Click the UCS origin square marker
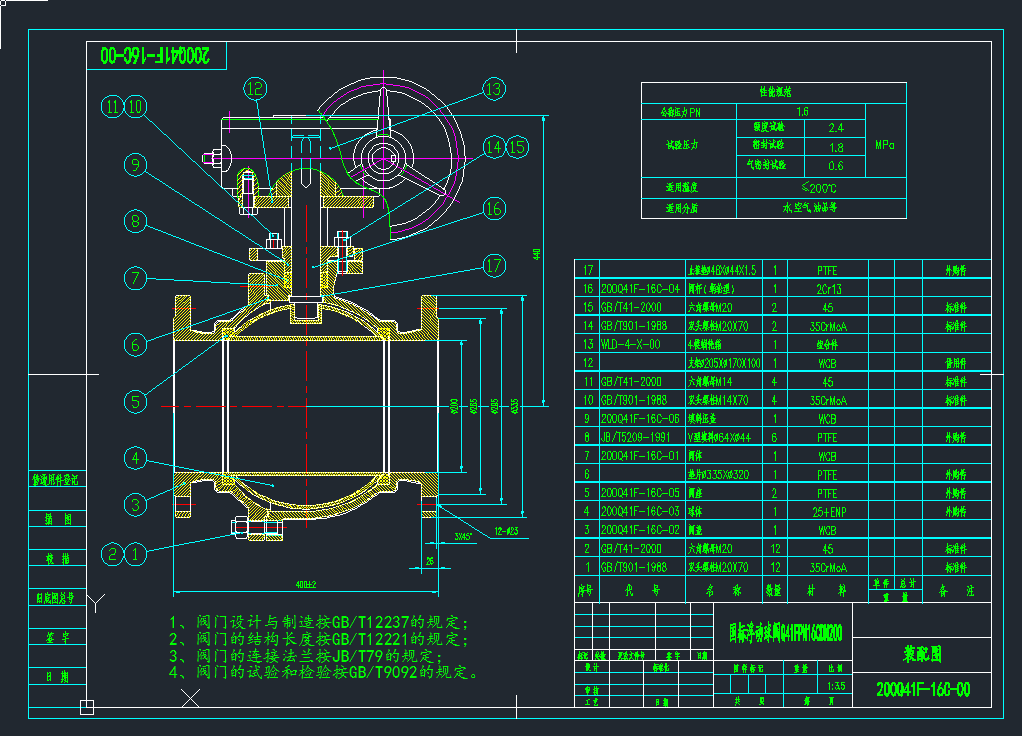The height and width of the screenshot is (736, 1022). coord(87,708)
